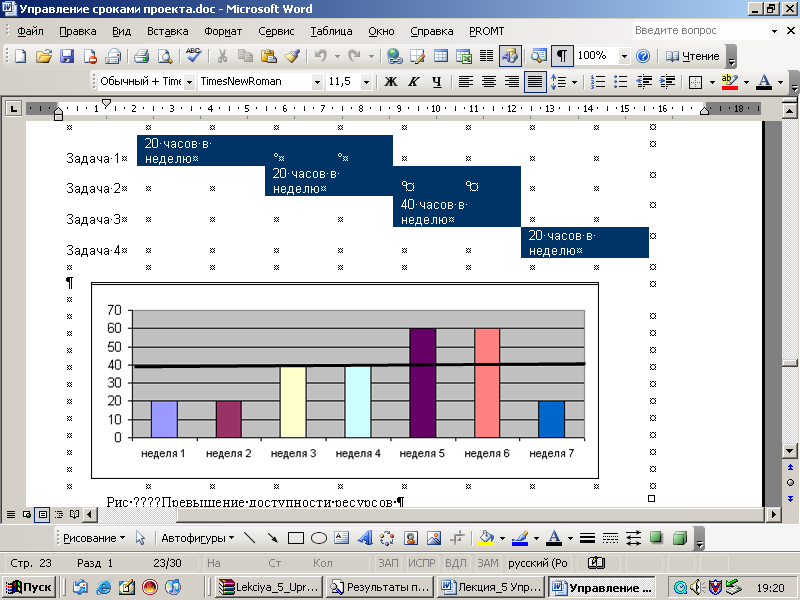Screen dimensions: 800x600
Task: Open the Таблица menu
Action: pos(331,31)
